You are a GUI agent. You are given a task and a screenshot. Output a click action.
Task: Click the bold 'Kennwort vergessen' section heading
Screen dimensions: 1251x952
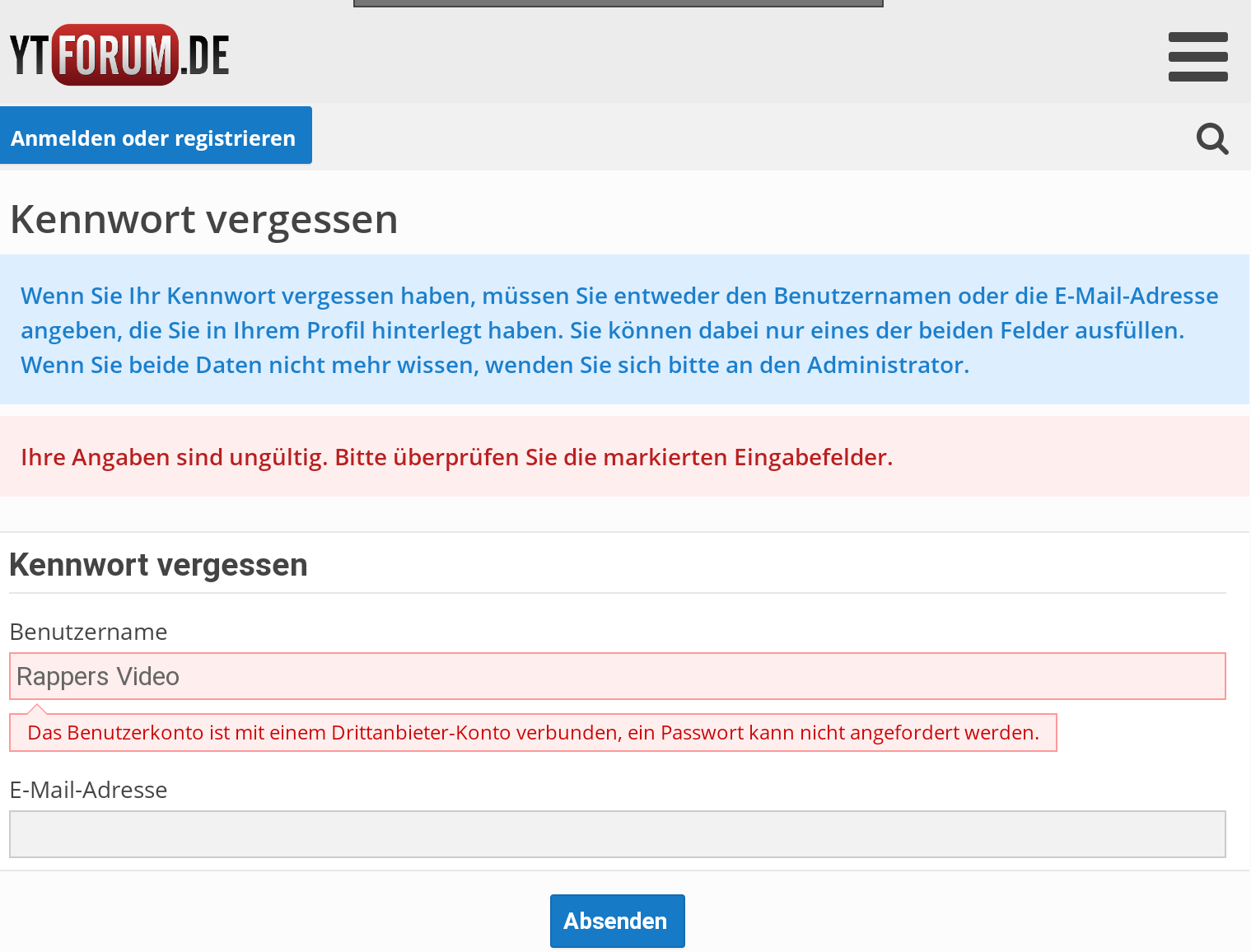pyautogui.click(x=158, y=565)
